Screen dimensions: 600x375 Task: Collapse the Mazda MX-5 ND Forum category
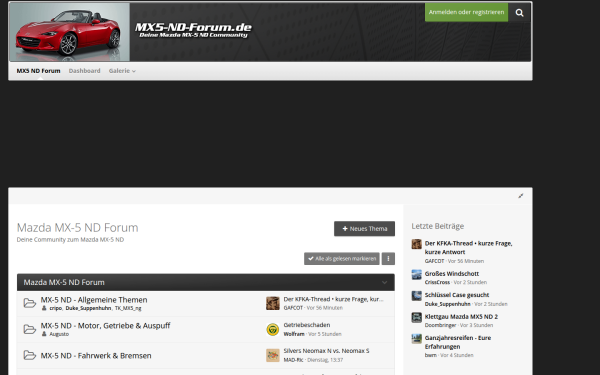385,282
